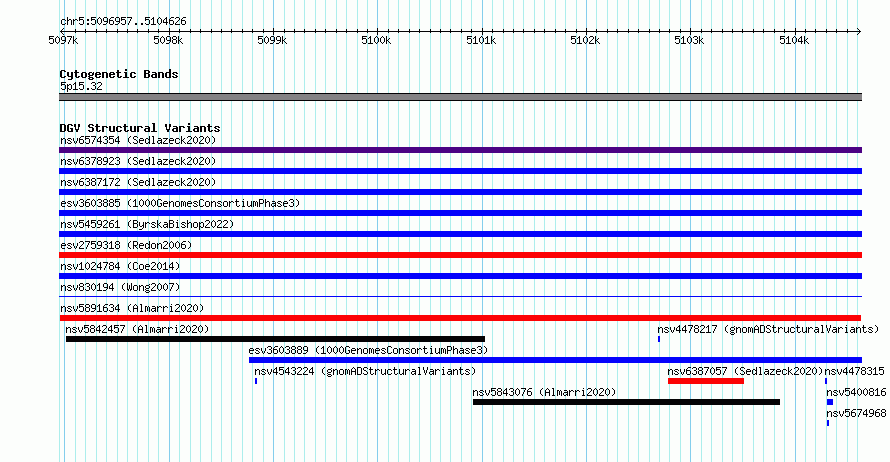Open nsv5843076 (Almarri2020) label

[x=544, y=392]
